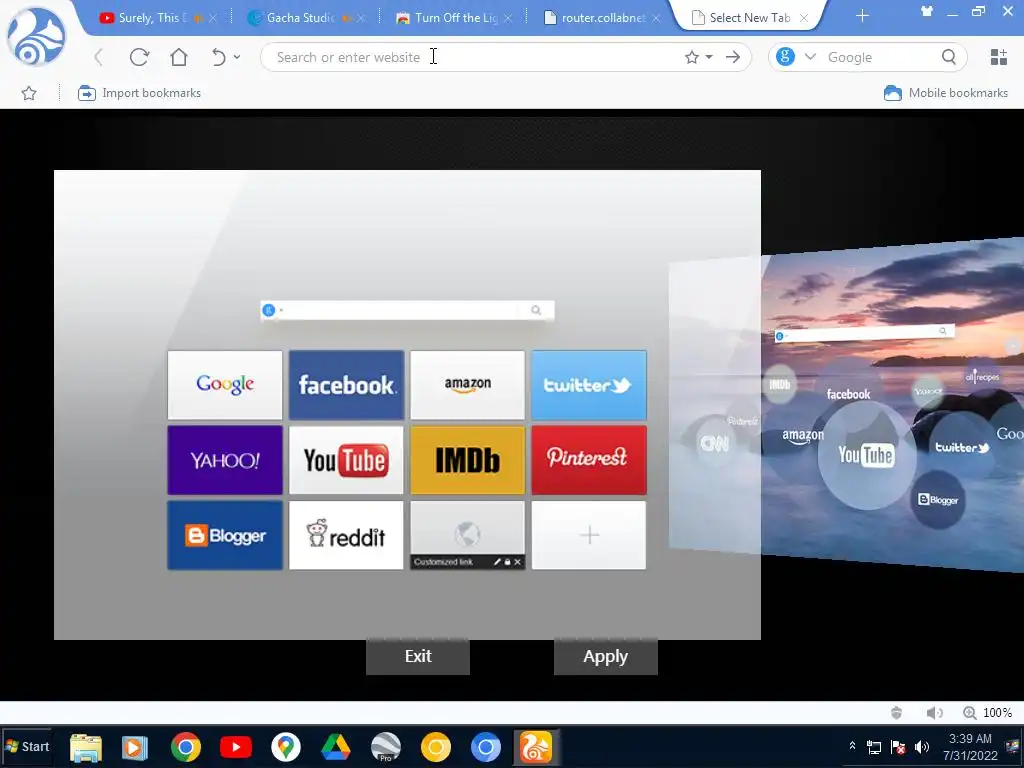This screenshot has width=1024, height=768.
Task: Click Import bookmarks
Action: coord(139,93)
